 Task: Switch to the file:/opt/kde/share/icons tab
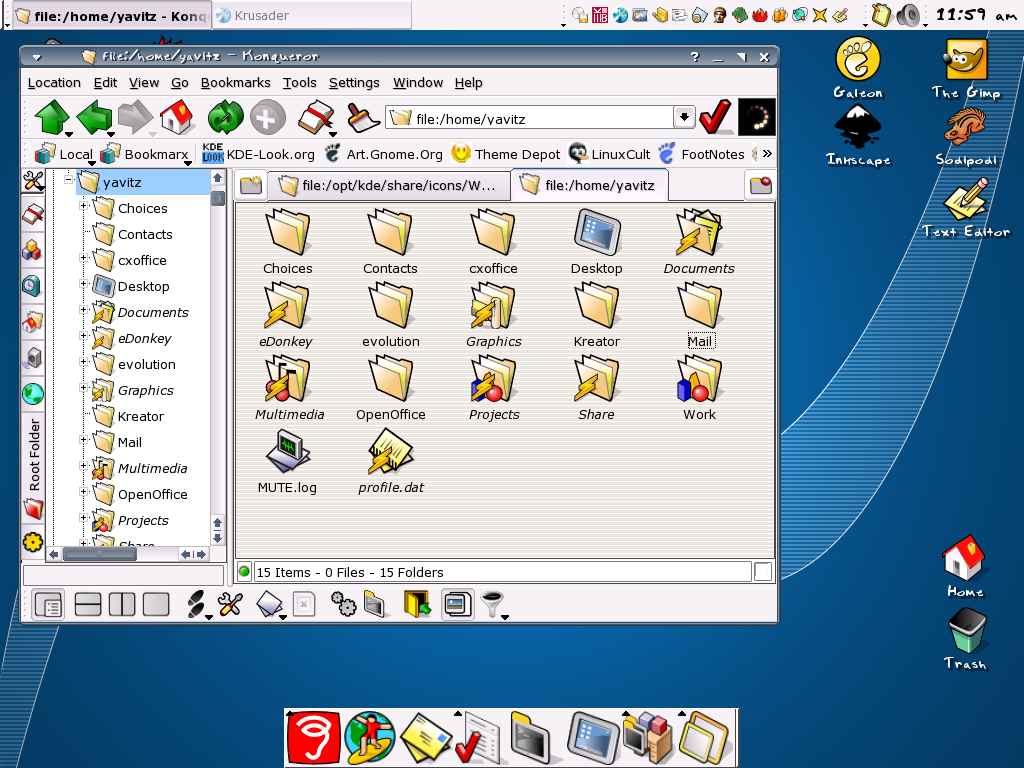(389, 185)
